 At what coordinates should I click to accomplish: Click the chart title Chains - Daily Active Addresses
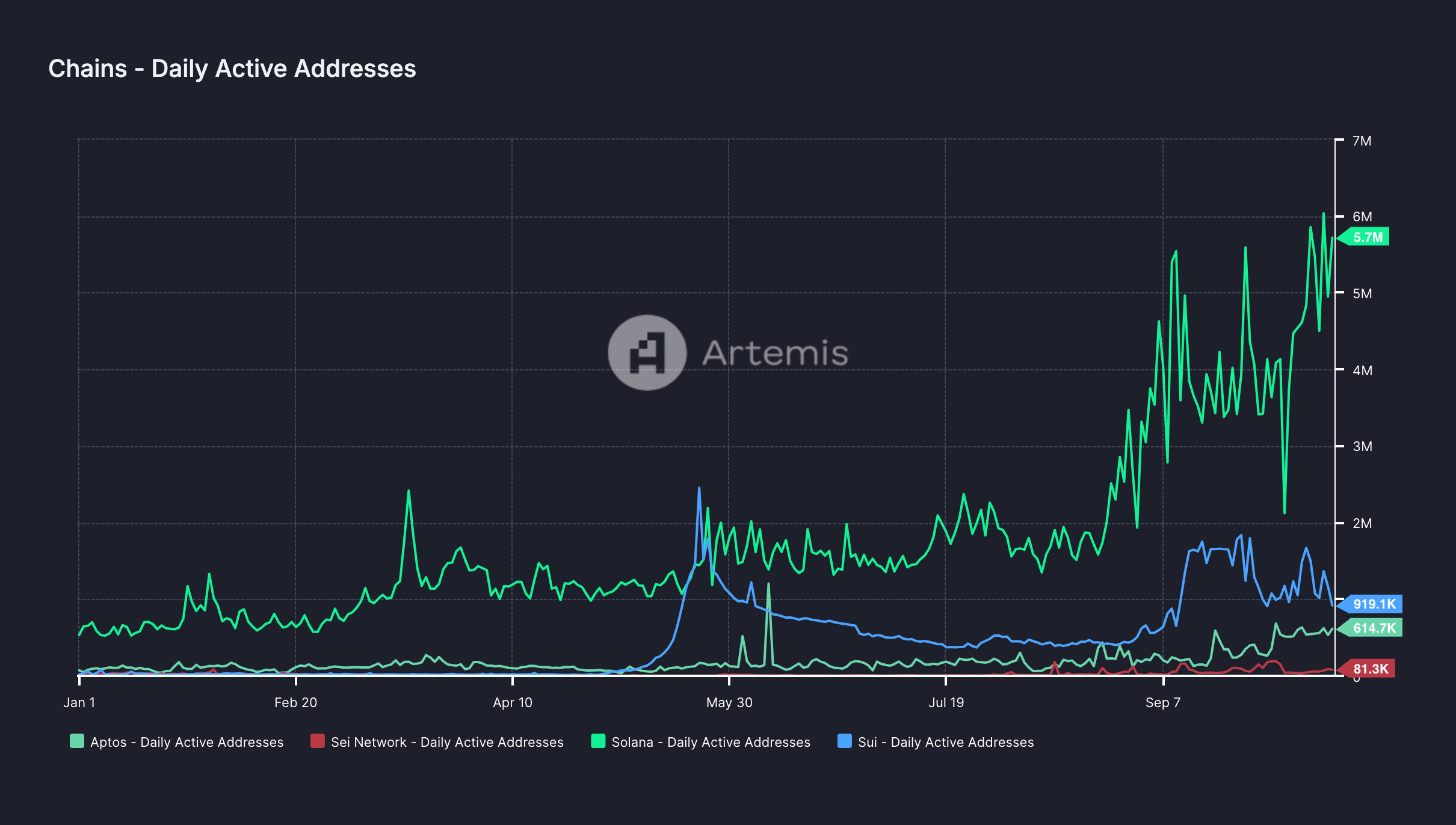[232, 69]
